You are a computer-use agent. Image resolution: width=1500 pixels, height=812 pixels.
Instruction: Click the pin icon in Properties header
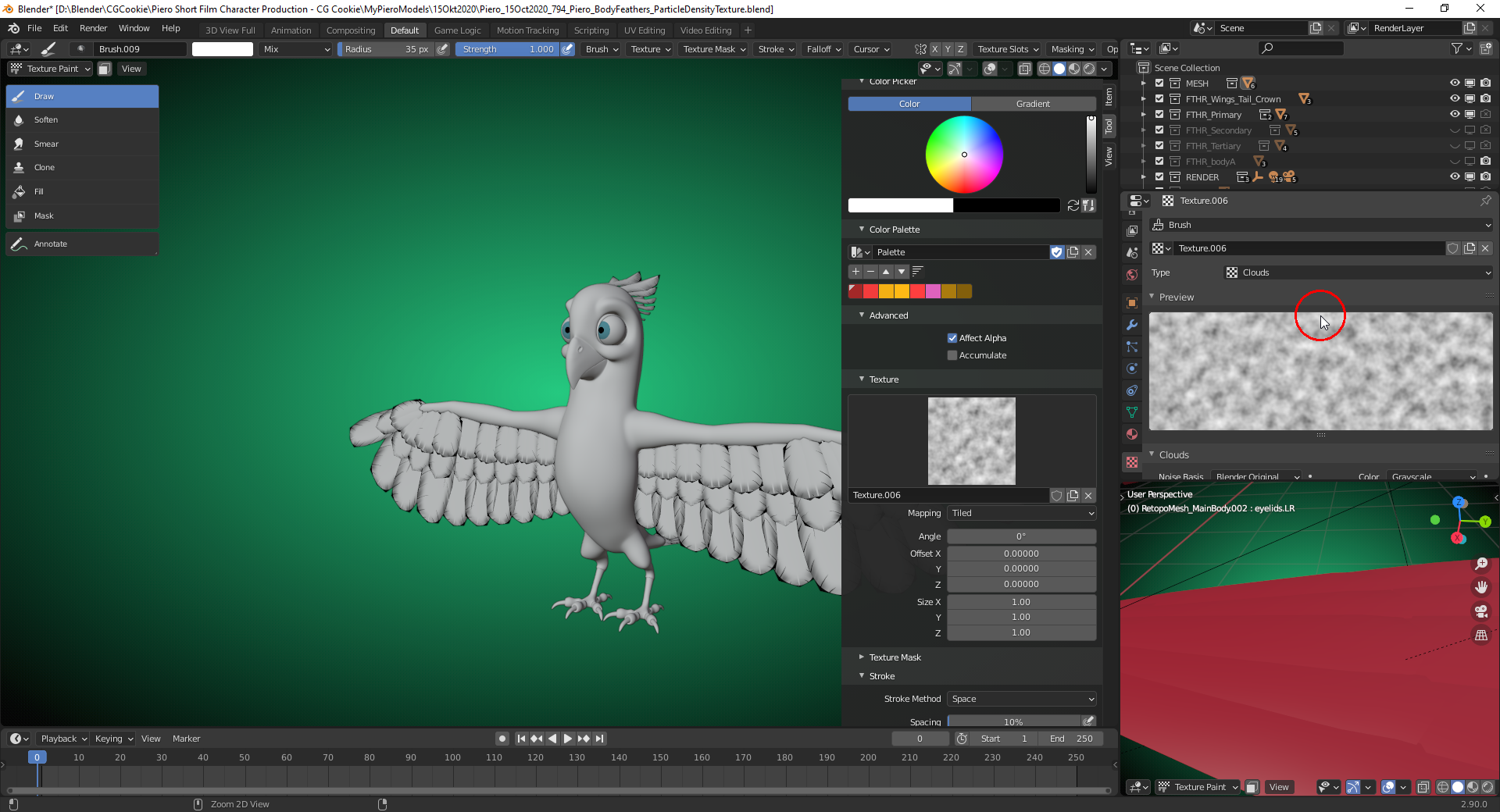(1485, 201)
